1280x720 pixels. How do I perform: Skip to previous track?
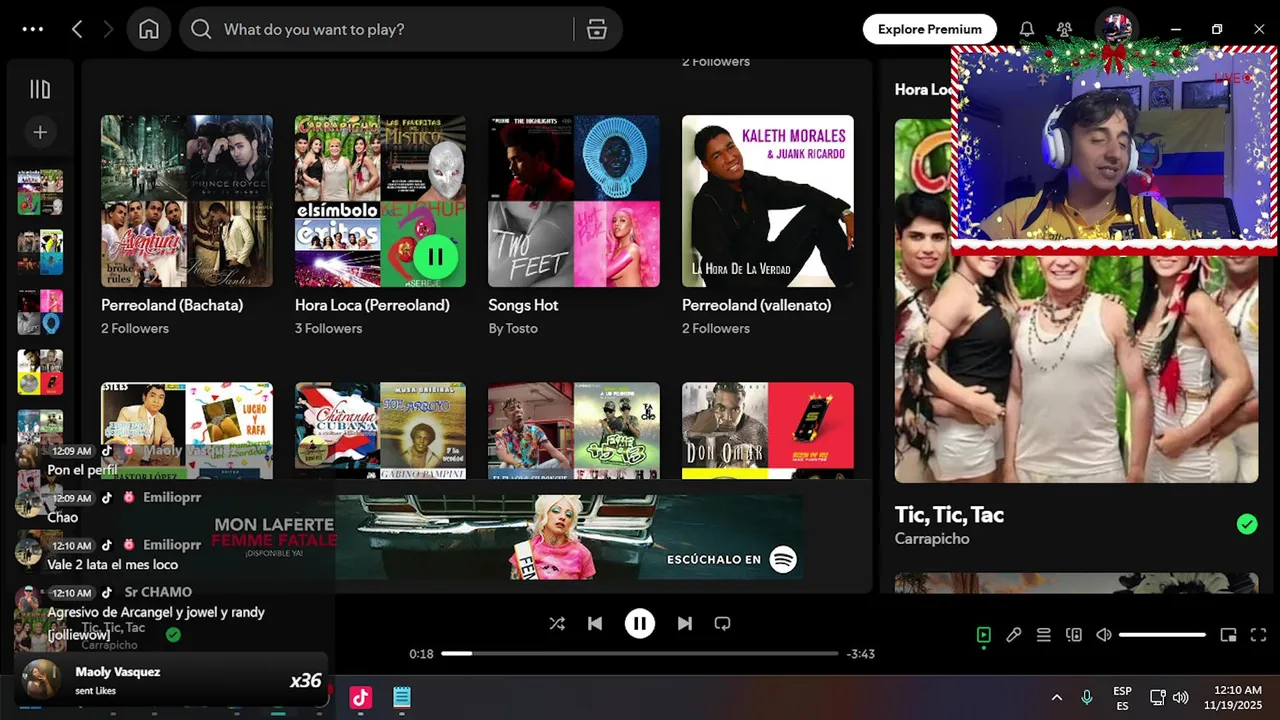pos(595,623)
